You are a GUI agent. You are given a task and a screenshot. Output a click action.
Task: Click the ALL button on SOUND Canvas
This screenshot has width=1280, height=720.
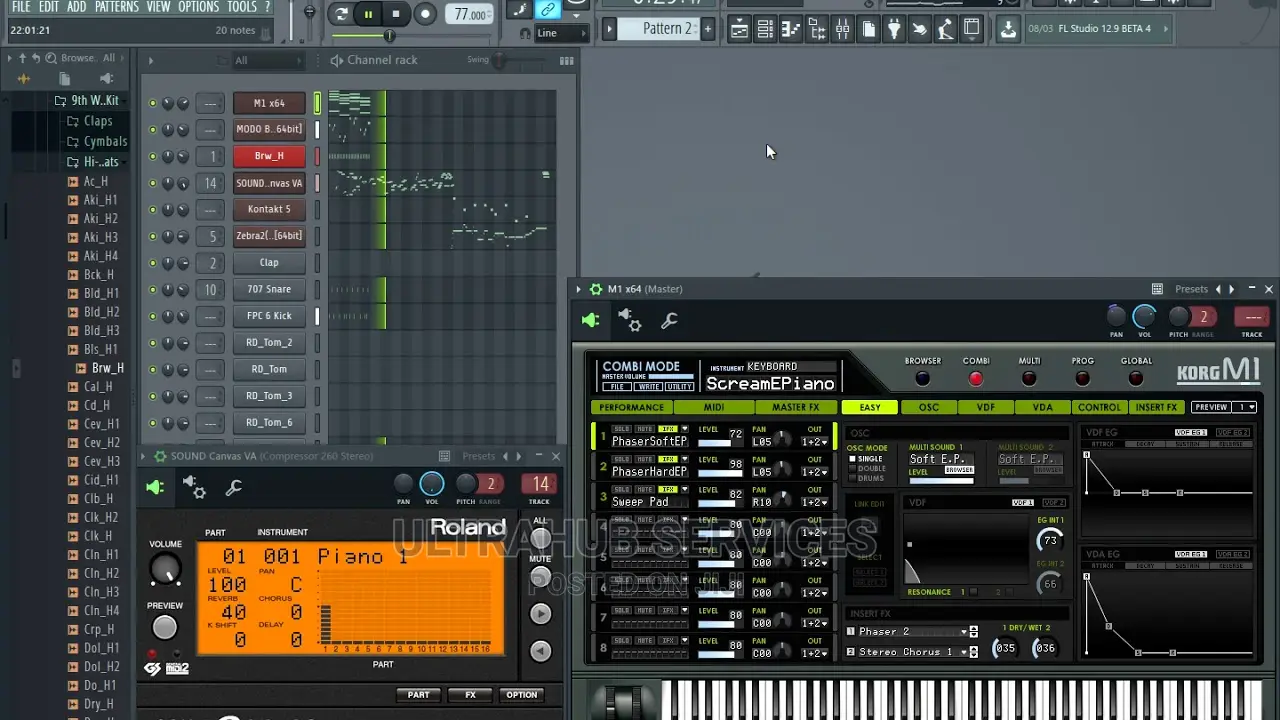point(540,539)
